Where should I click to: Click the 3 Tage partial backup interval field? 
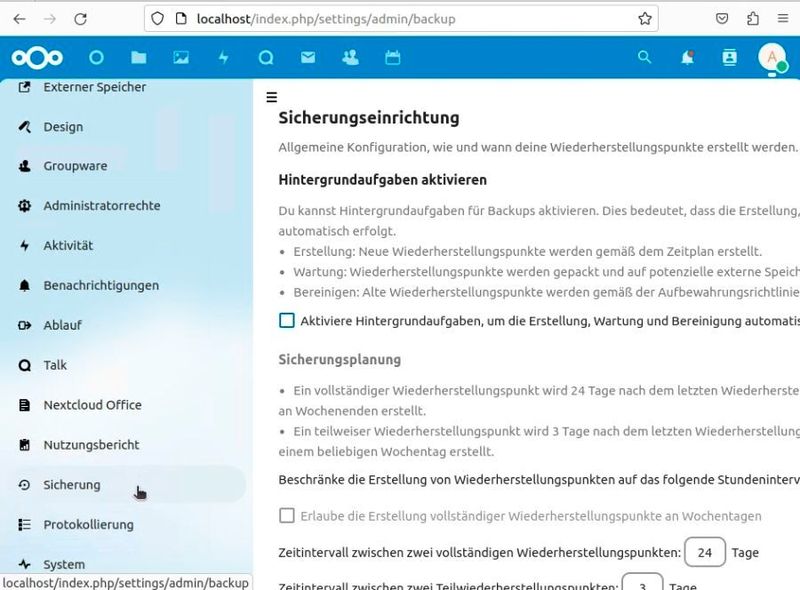pos(643,583)
